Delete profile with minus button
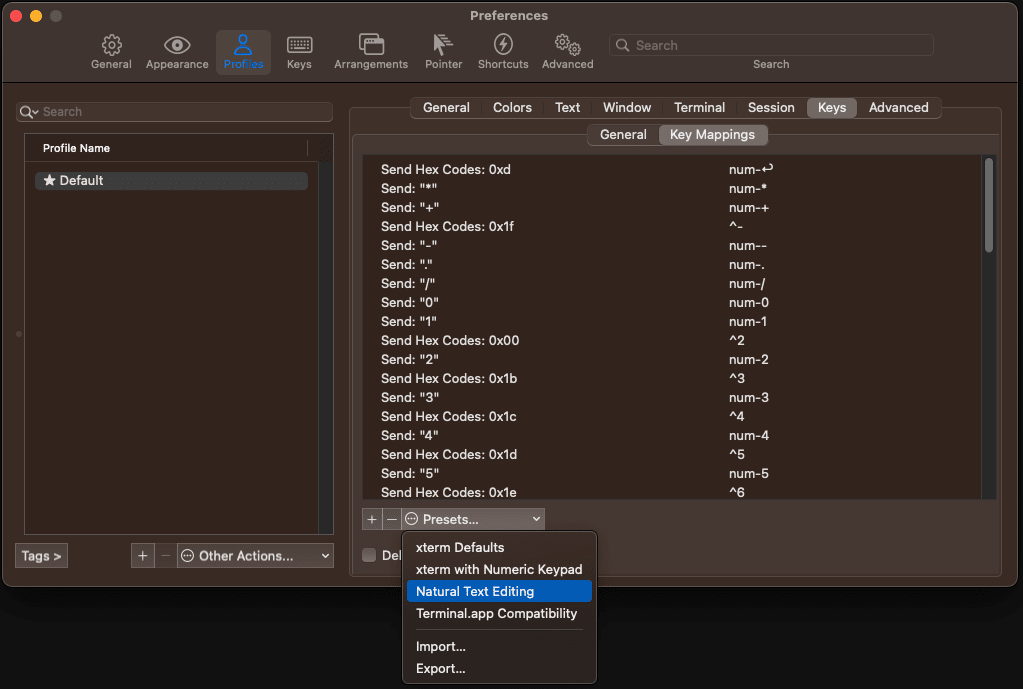The width and height of the screenshot is (1023, 689). coord(166,556)
